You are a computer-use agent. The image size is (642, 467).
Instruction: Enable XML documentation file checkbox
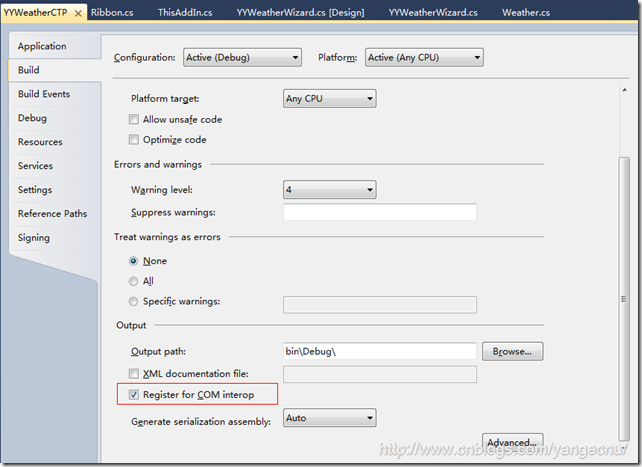coord(134,373)
